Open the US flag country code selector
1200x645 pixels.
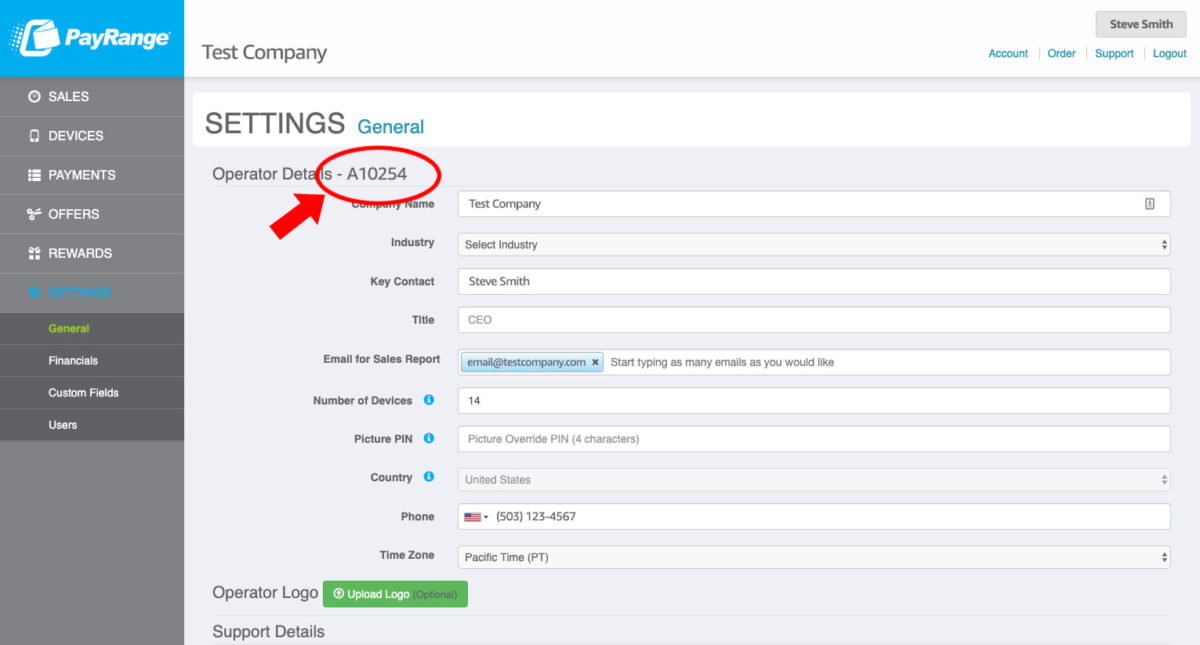point(475,517)
